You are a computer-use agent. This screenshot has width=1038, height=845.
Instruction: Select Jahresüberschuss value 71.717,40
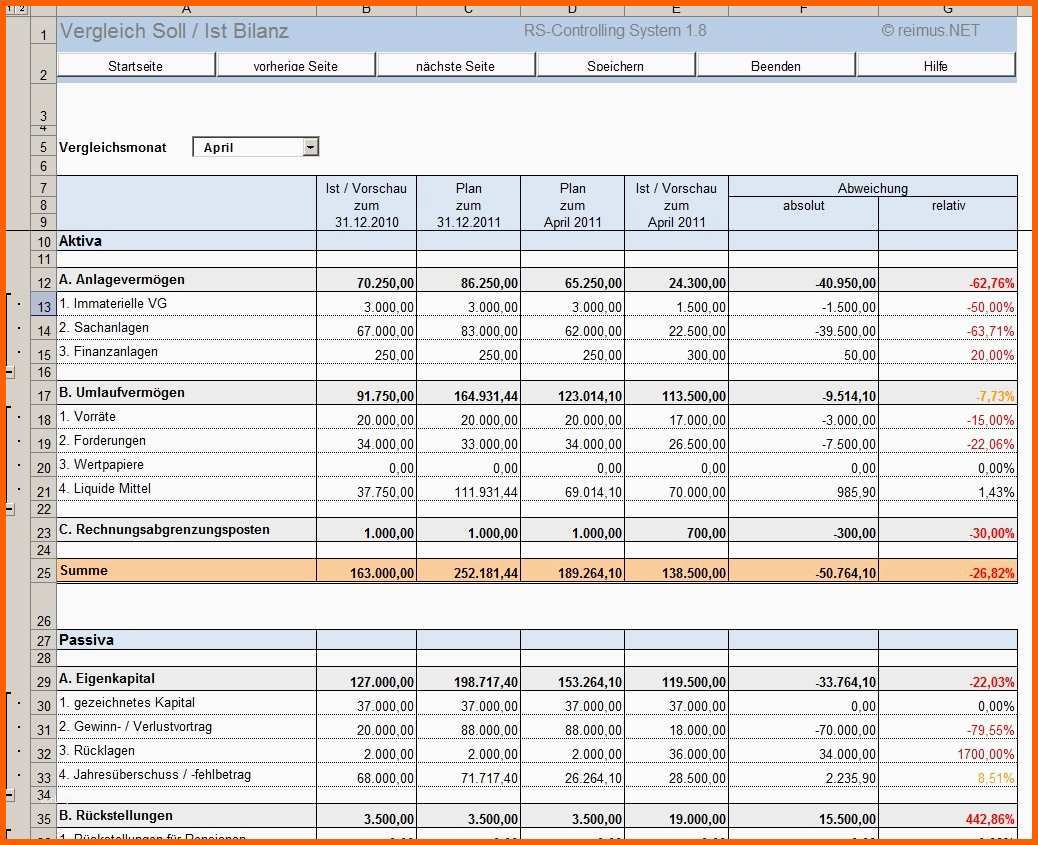click(489, 778)
